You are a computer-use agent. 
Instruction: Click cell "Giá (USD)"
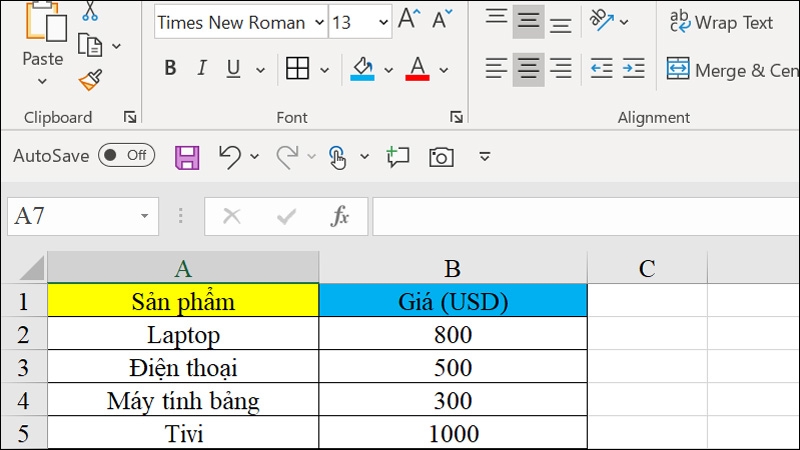[453, 301]
